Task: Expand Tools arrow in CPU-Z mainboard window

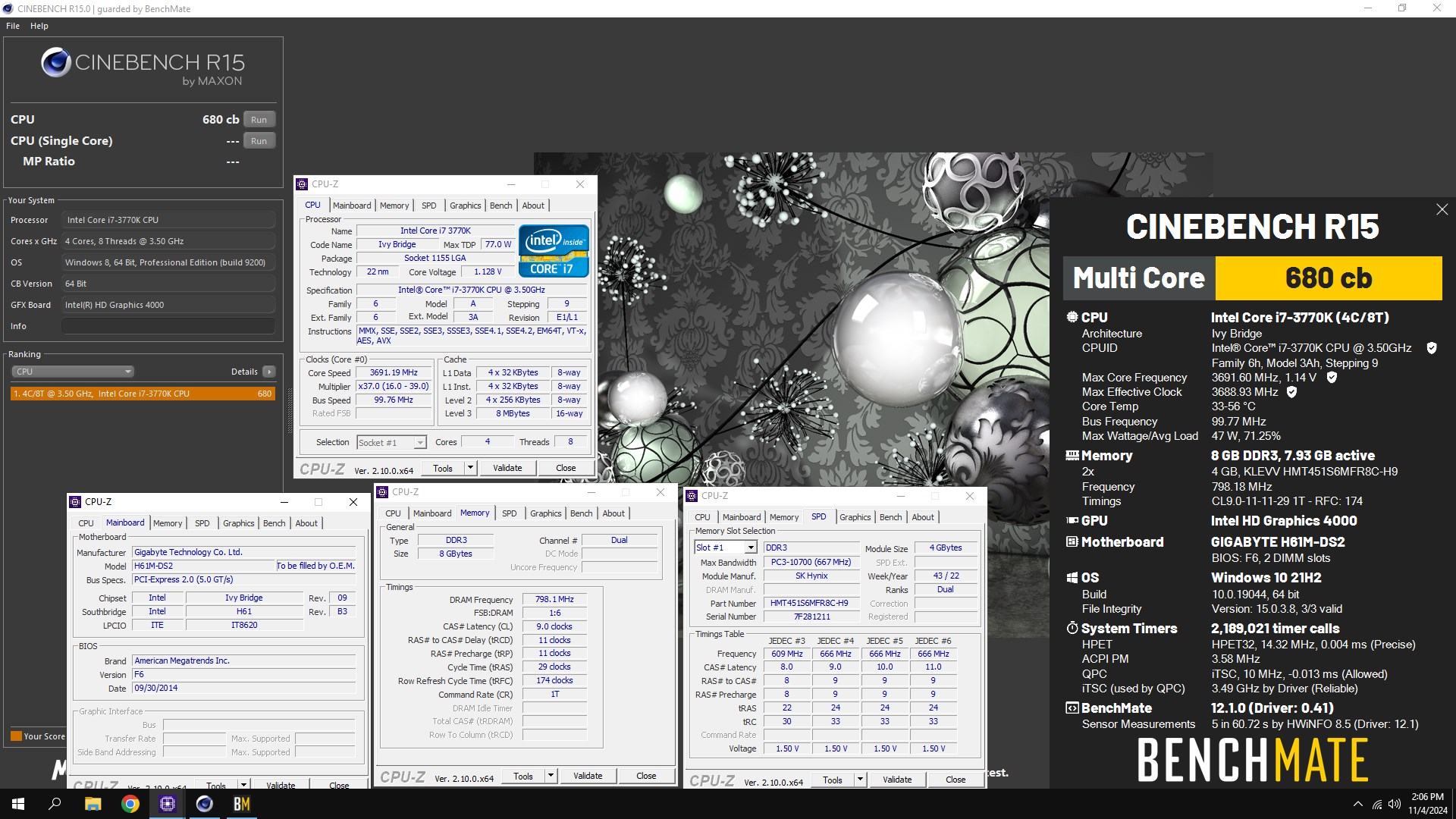Action: [243, 785]
